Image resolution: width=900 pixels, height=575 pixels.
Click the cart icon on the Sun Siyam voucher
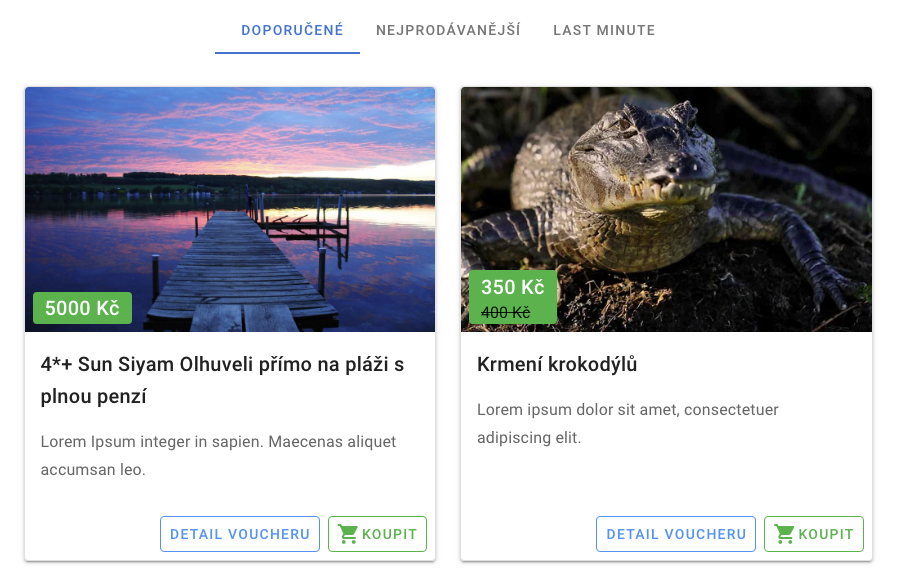pos(348,534)
